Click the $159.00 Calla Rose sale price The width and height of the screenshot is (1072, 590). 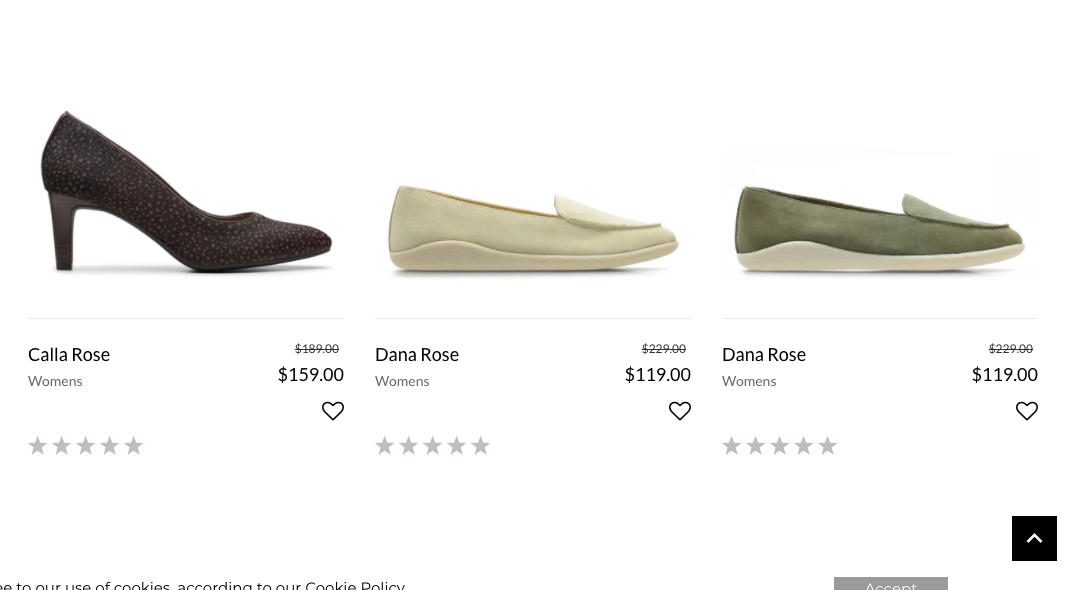click(x=310, y=374)
